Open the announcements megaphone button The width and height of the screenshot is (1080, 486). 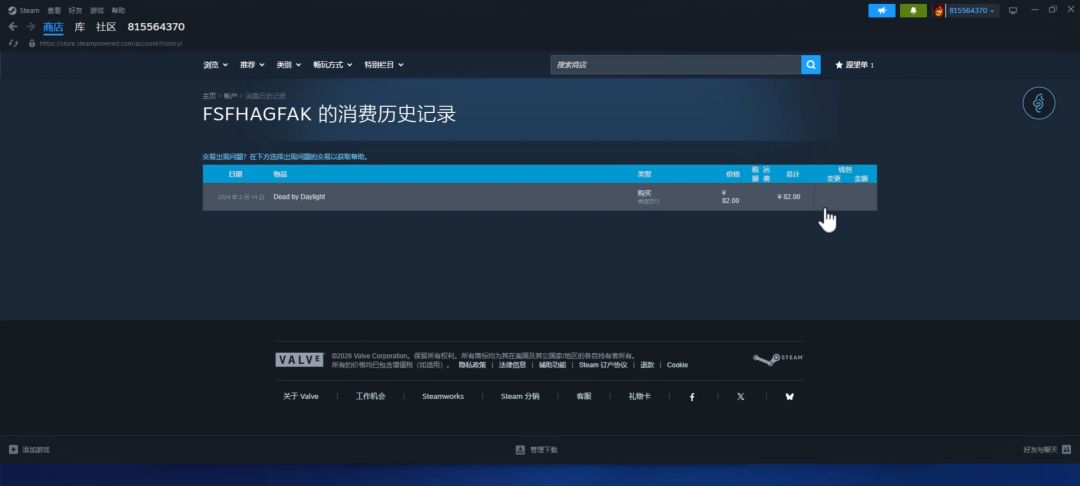click(x=882, y=10)
